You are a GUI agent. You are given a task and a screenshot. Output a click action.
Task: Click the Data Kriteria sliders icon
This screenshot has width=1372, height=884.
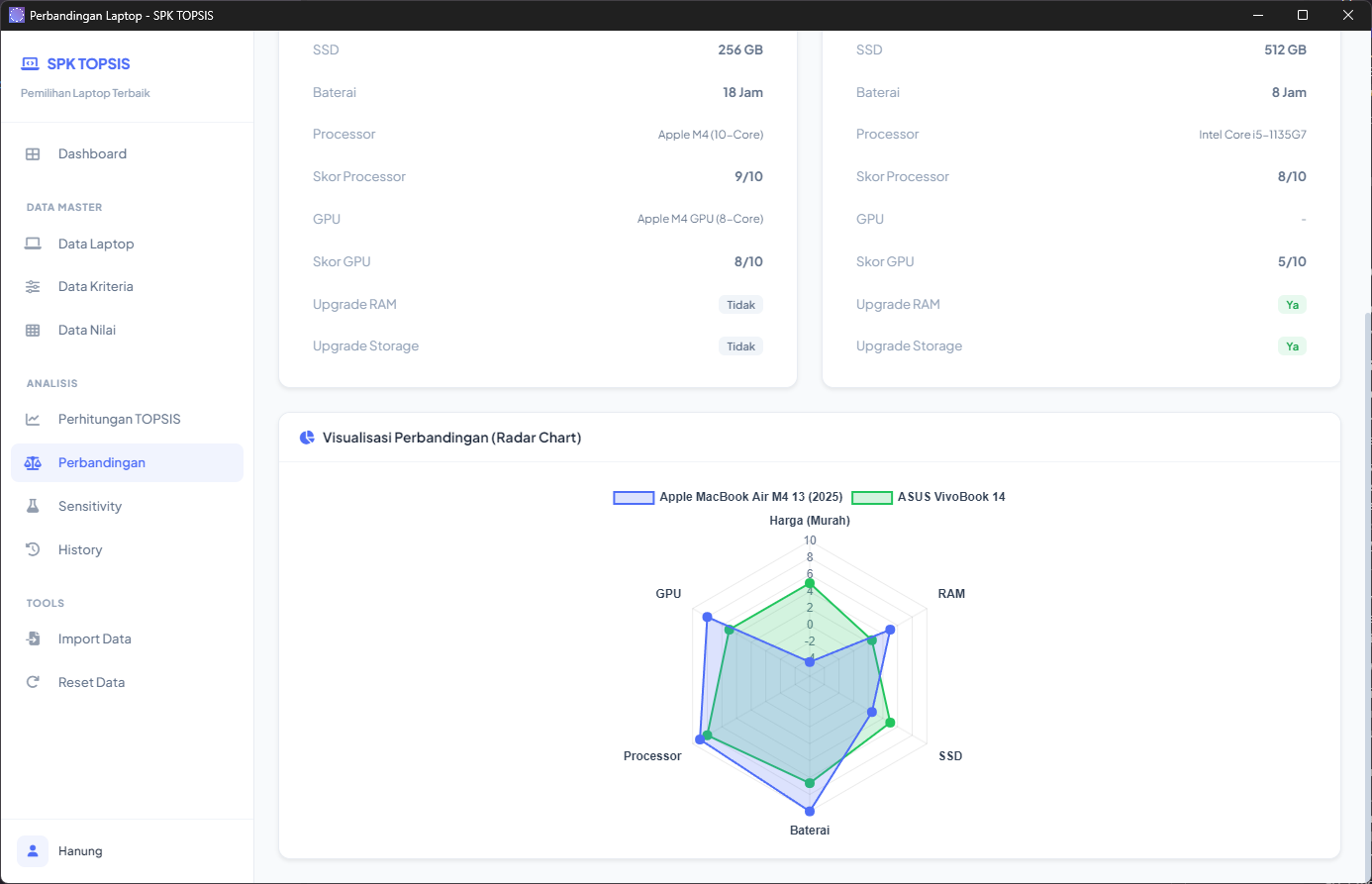[x=33, y=287]
